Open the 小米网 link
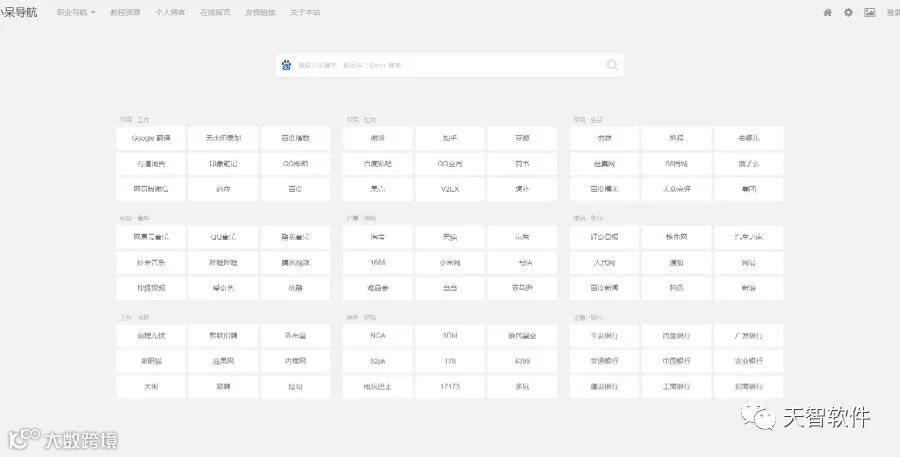This screenshot has width=900, height=457. click(450, 262)
